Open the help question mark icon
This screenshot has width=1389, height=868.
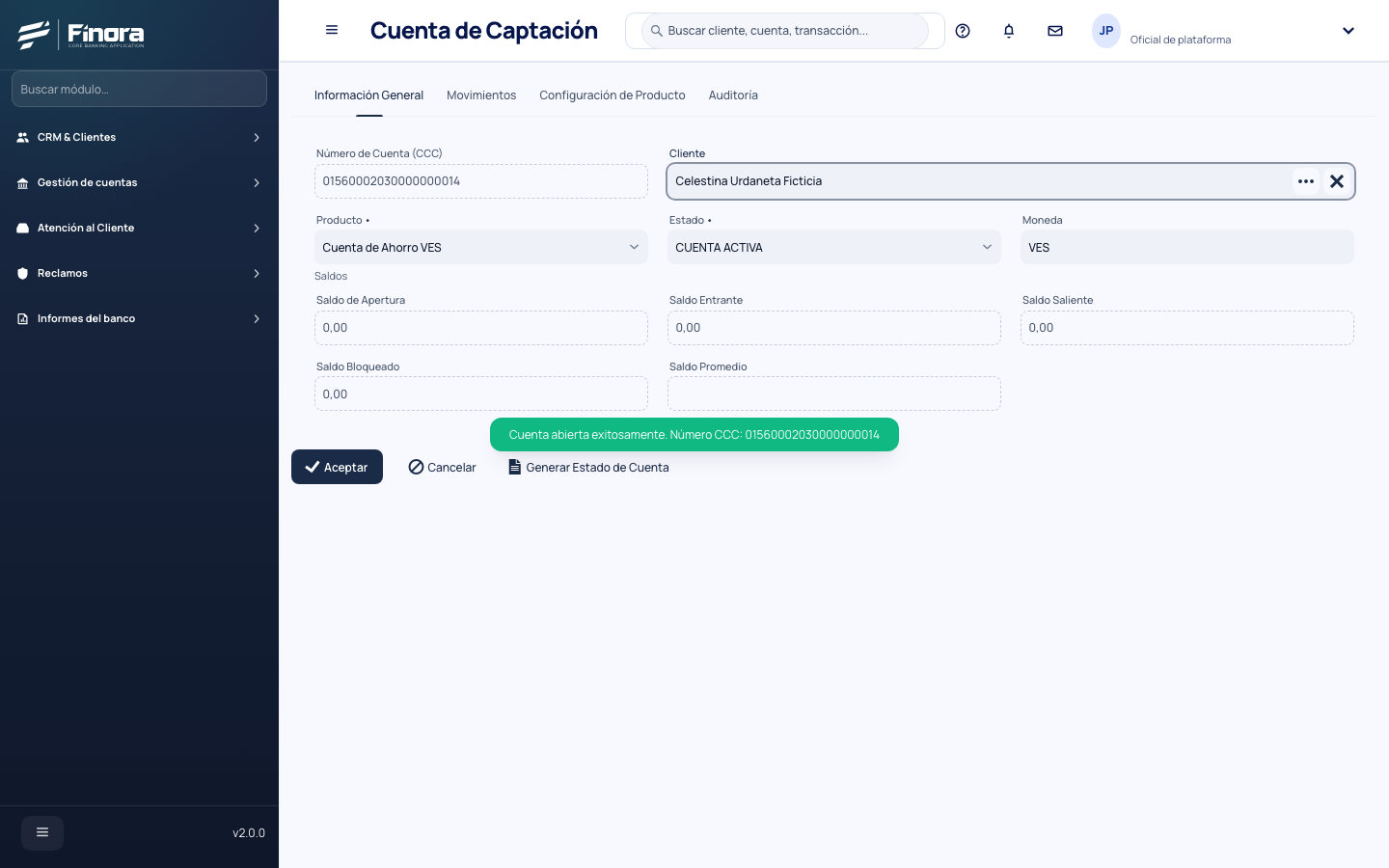[963, 31]
